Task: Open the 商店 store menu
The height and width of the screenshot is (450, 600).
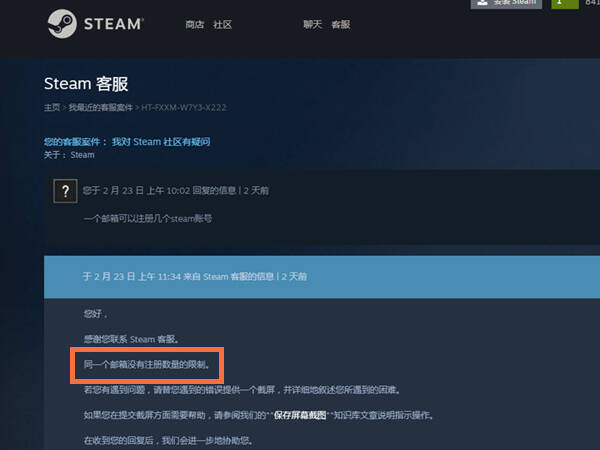Action: (x=195, y=25)
